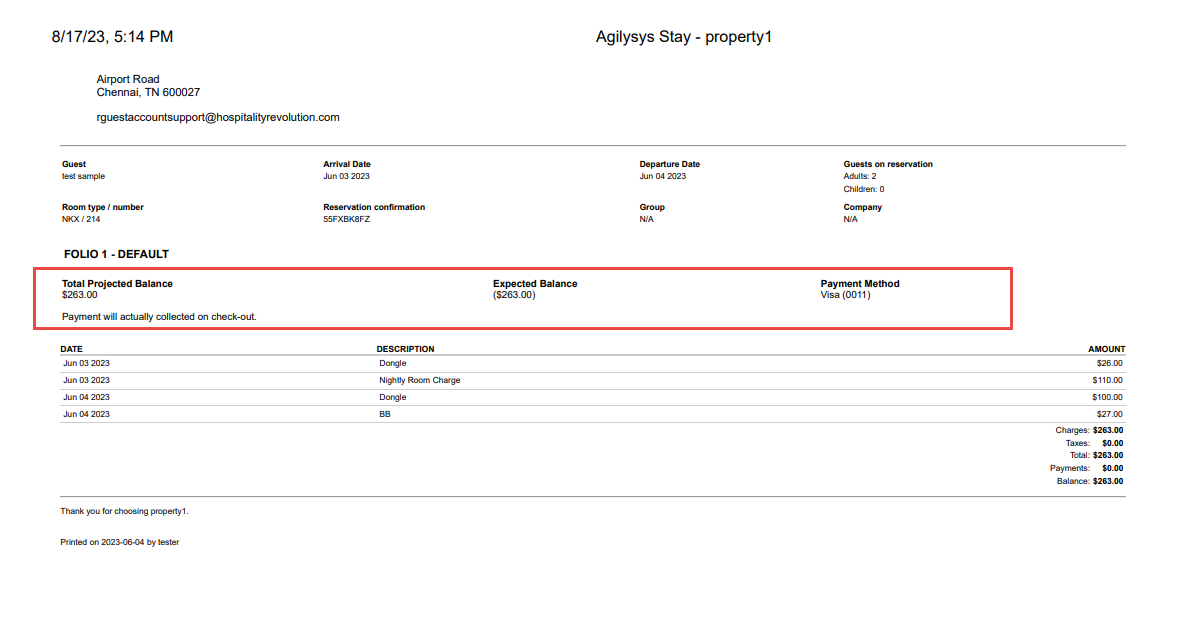1188x617 pixels.
Task: Click reservation confirmation code 55FXBK8FZ
Action: [x=346, y=219]
